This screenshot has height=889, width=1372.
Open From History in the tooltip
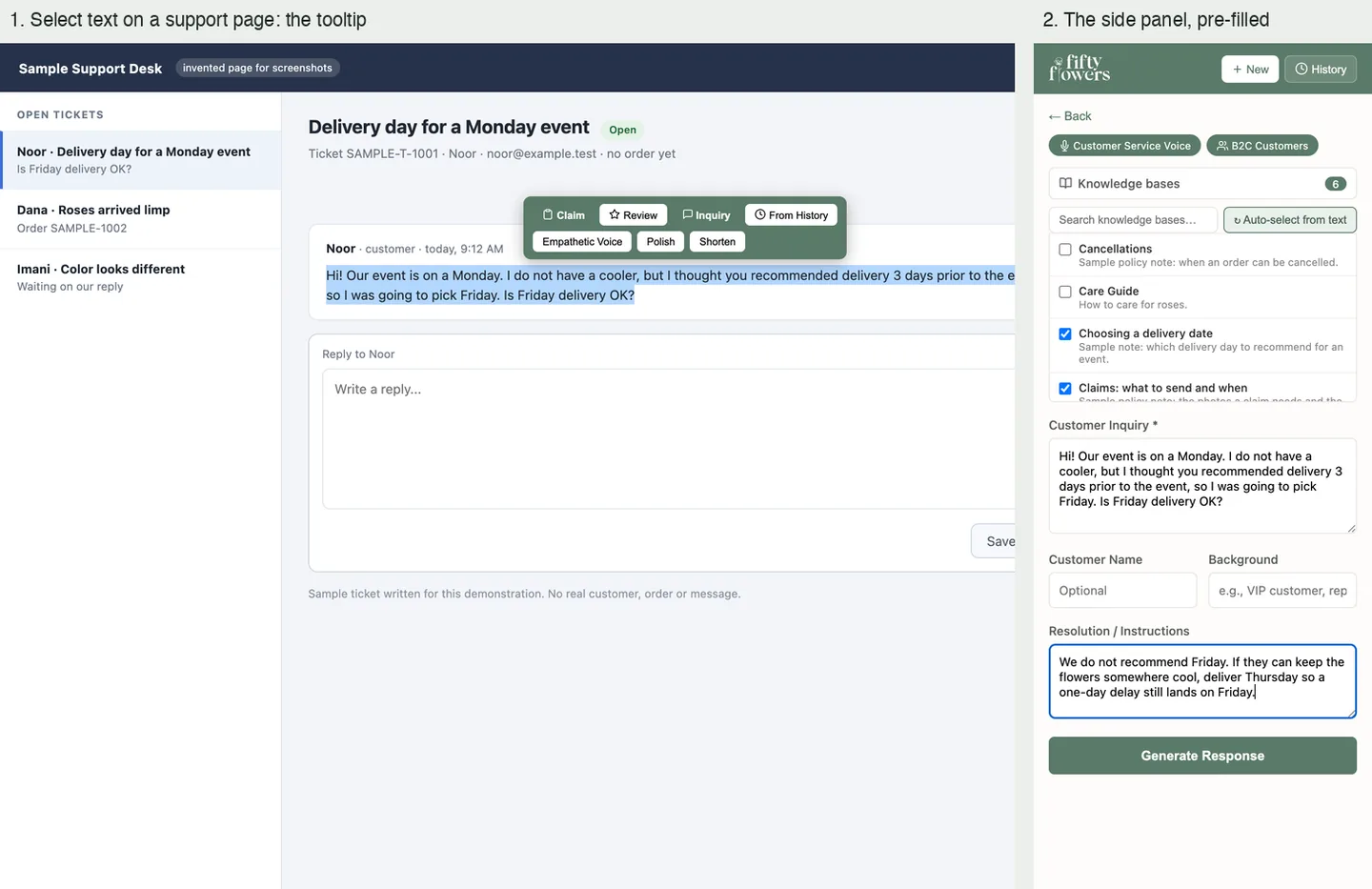(791, 215)
